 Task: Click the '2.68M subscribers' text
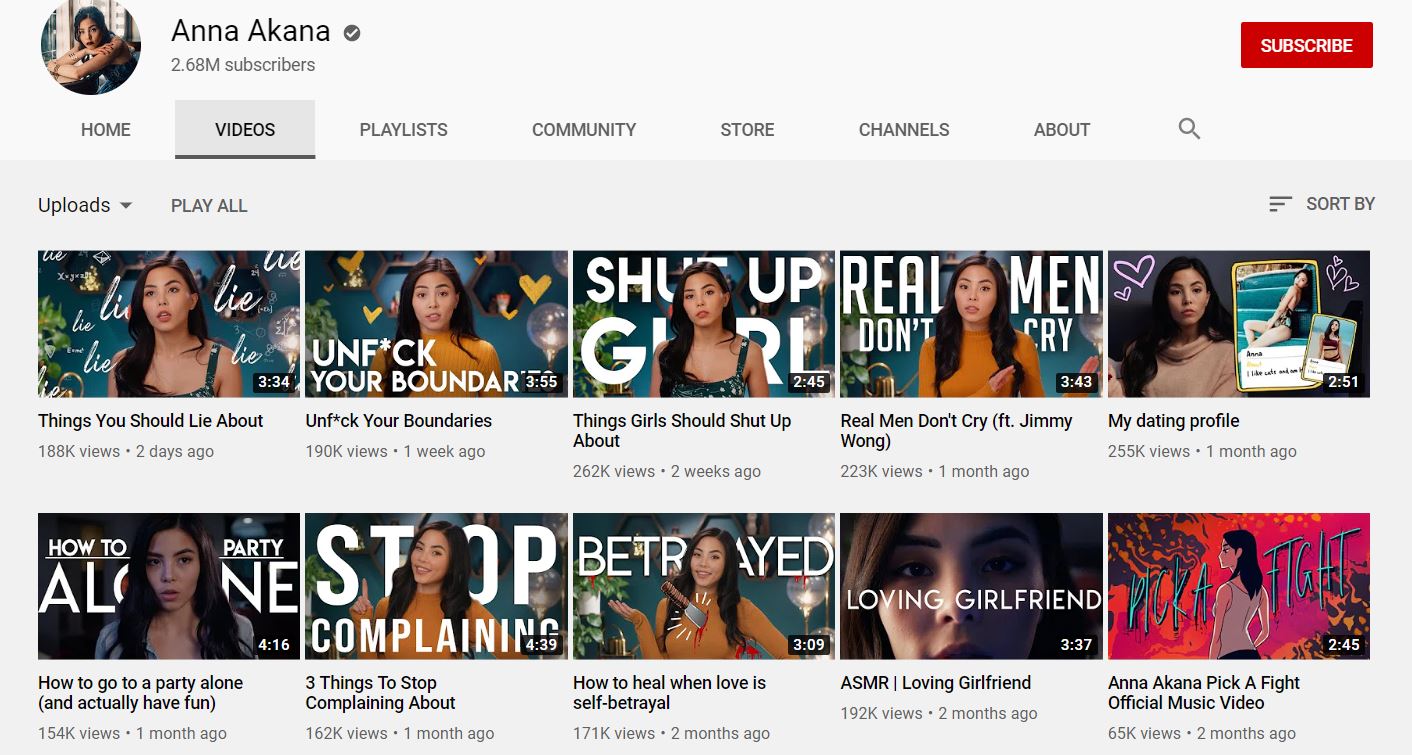(243, 65)
